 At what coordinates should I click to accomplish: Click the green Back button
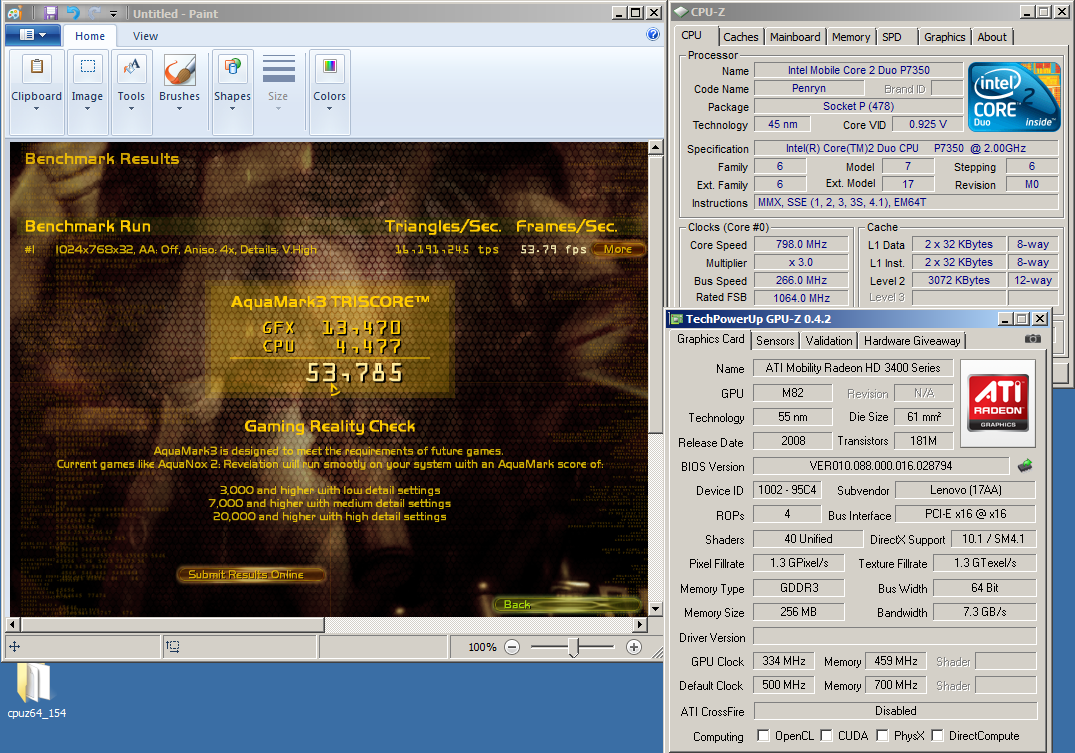pos(568,604)
